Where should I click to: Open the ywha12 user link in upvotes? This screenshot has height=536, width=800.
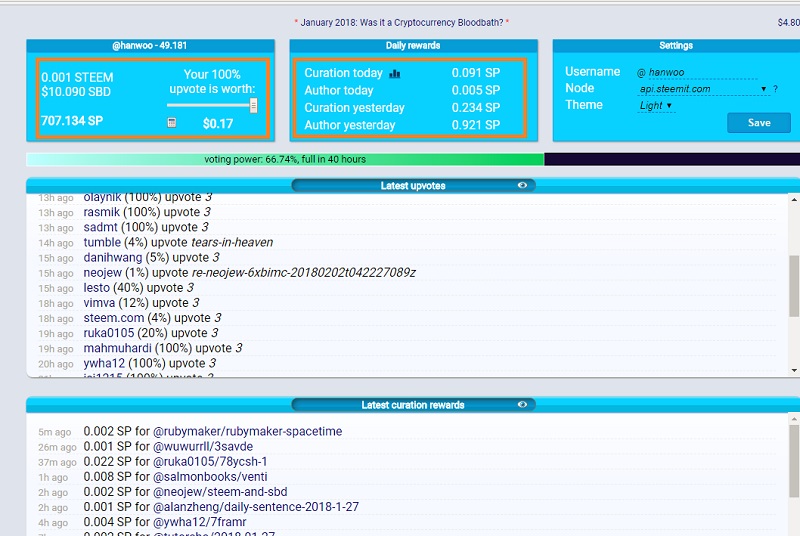[104, 363]
